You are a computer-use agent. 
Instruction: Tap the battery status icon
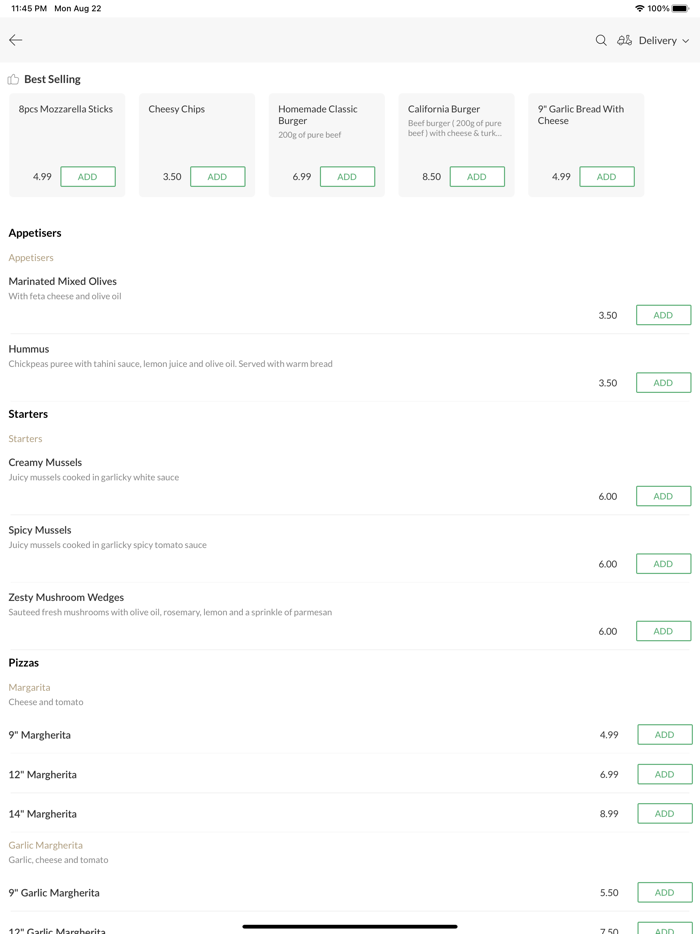click(680, 8)
